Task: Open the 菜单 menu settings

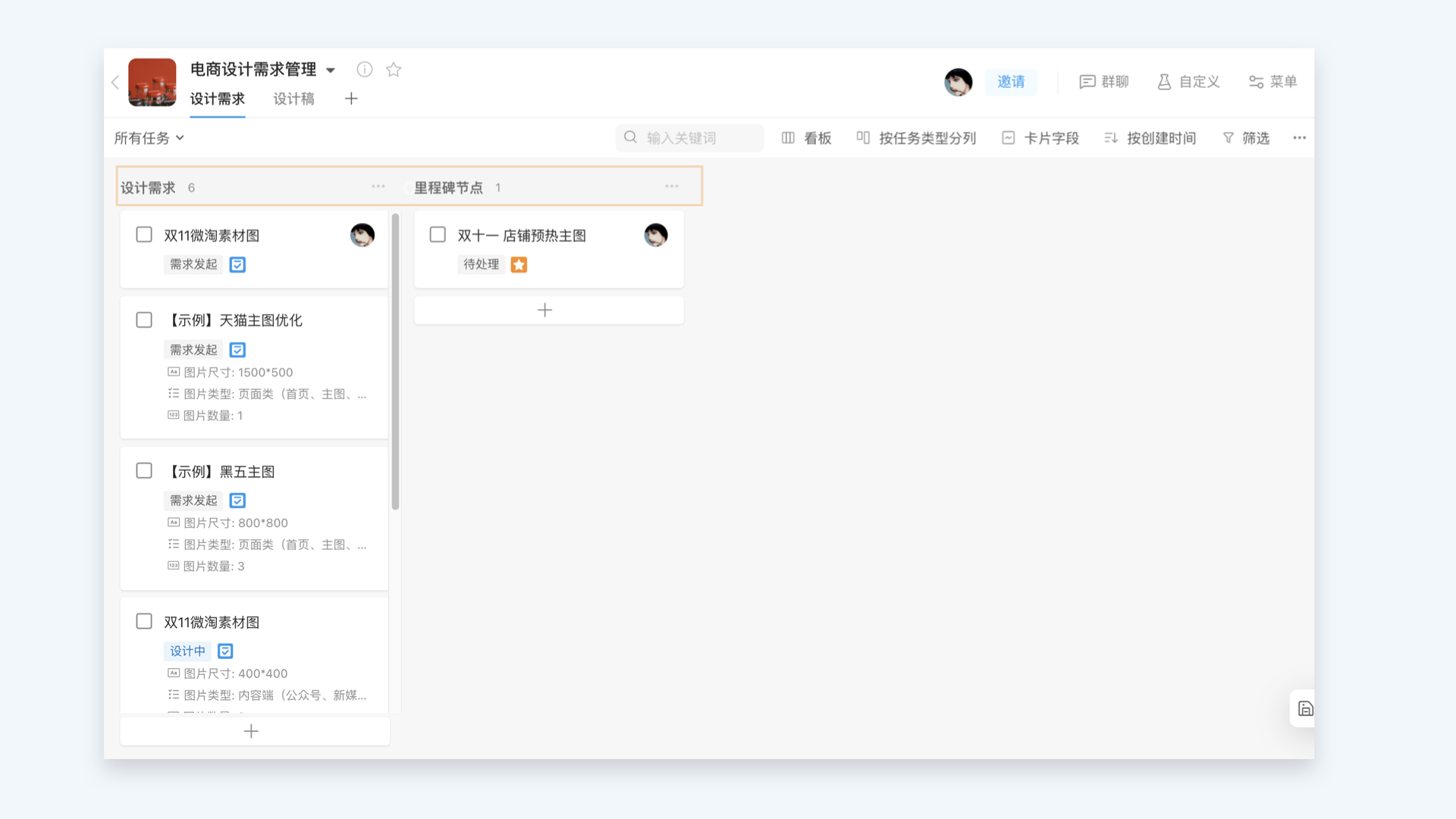Action: click(1273, 82)
